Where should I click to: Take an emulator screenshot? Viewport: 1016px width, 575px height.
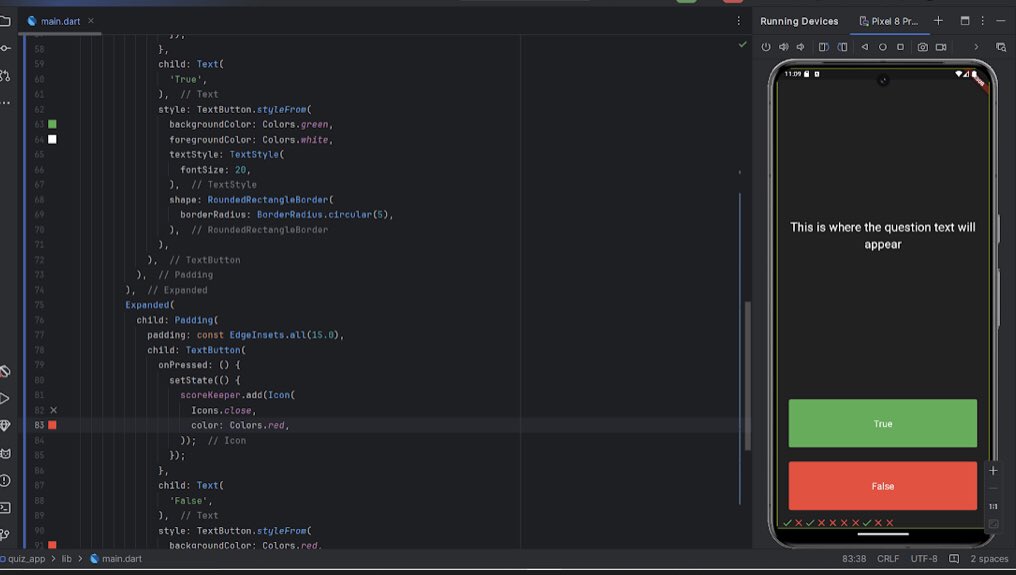(923, 47)
